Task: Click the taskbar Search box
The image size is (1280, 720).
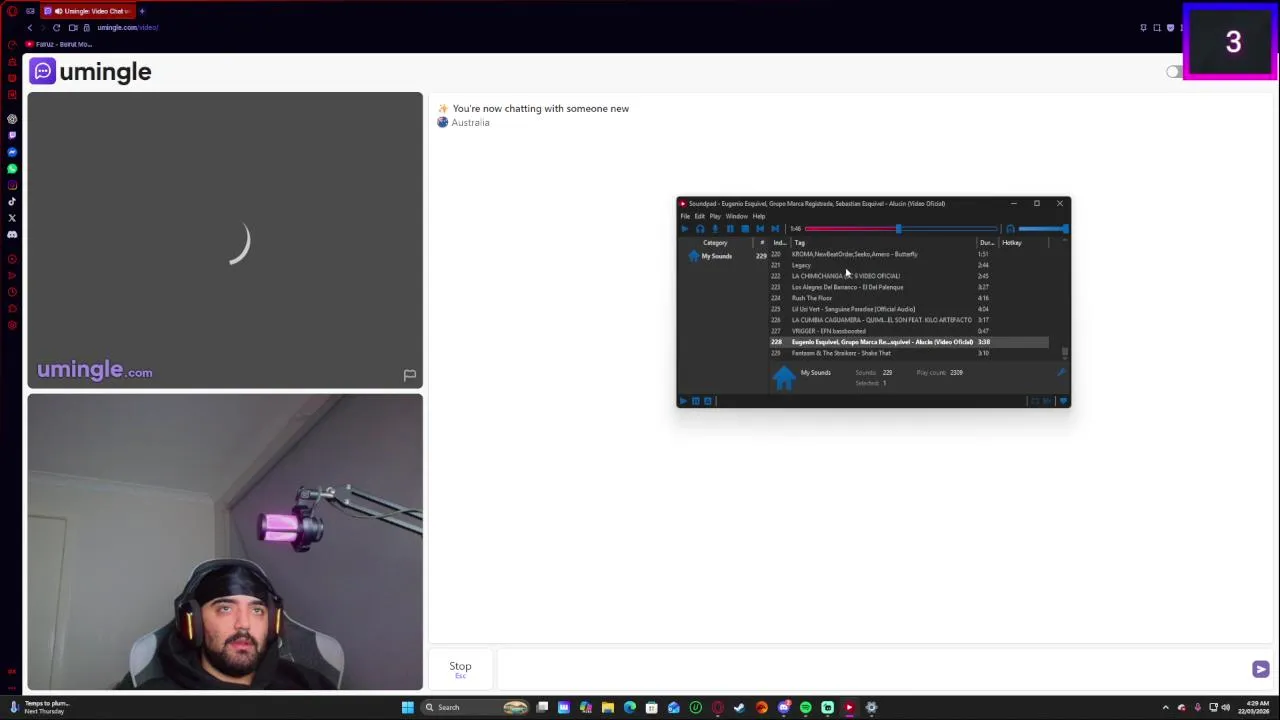Action: 475,708
